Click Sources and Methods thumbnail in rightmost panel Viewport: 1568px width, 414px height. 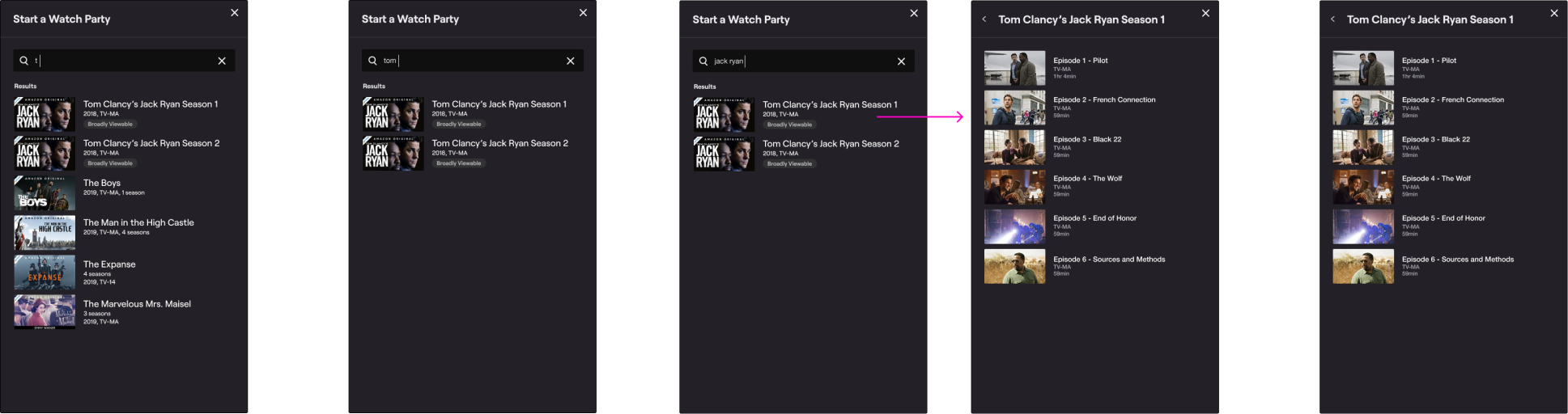pos(1364,267)
